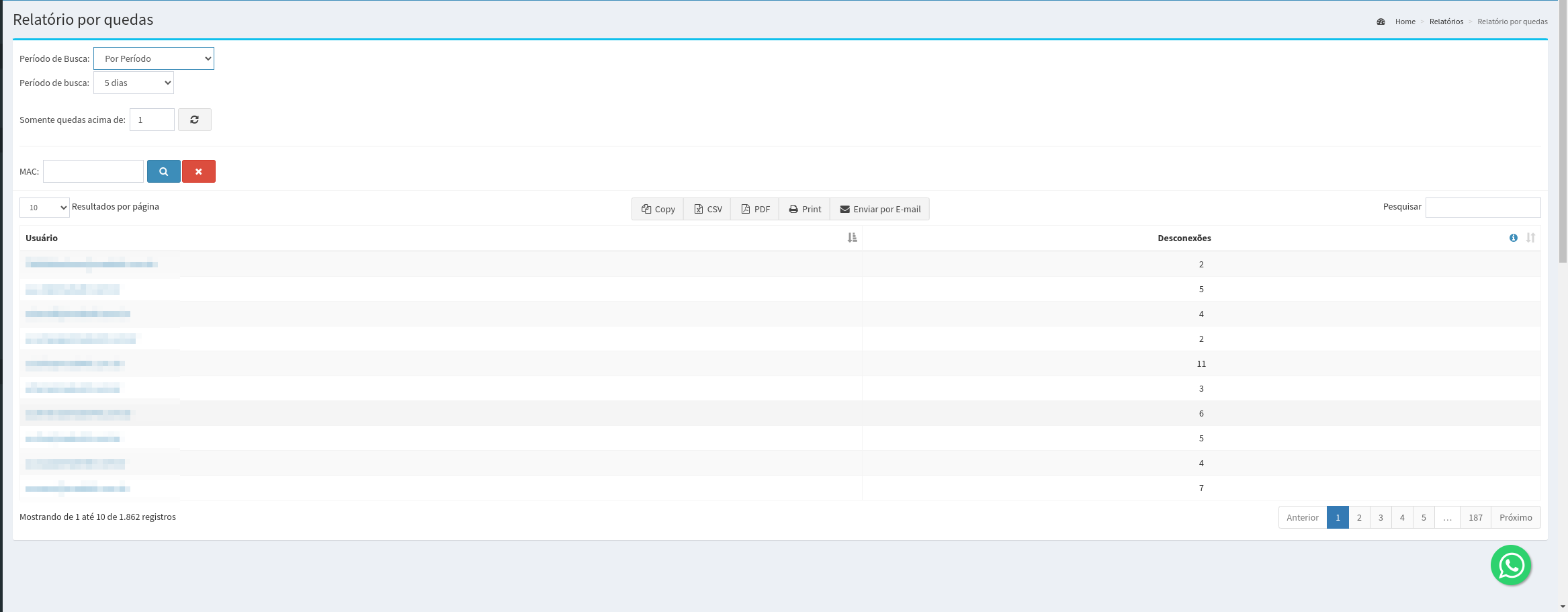
Task: Clear MAC filter with red X button
Action: [x=199, y=171]
